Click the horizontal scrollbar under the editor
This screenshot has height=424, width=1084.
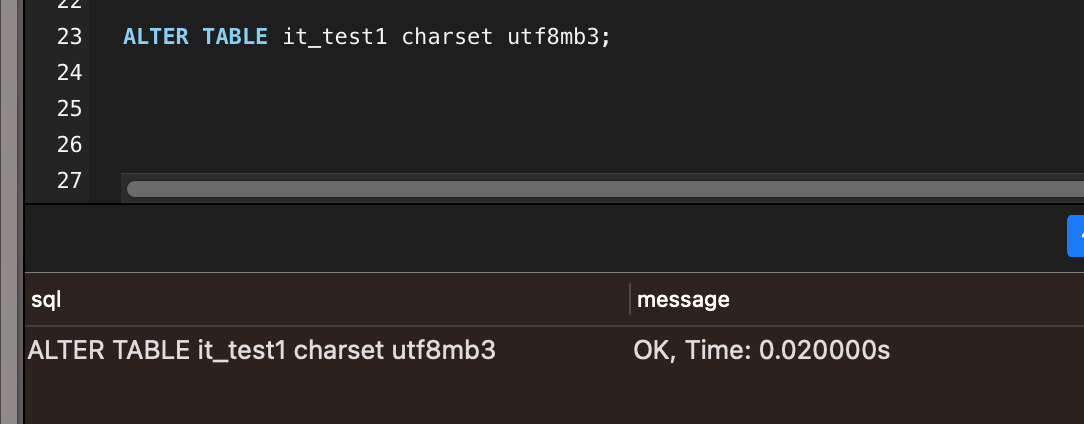600,189
